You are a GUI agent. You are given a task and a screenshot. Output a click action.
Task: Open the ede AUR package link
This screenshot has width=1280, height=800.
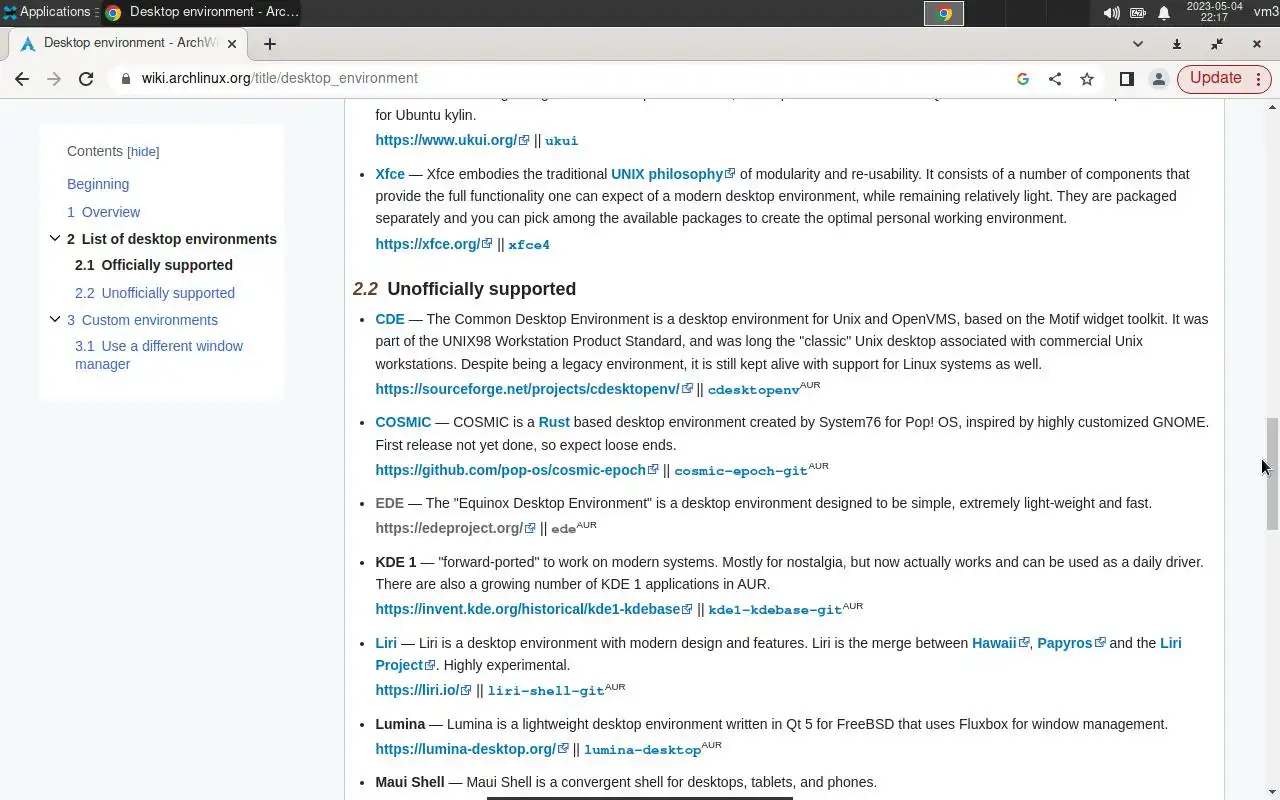pyautogui.click(x=563, y=529)
